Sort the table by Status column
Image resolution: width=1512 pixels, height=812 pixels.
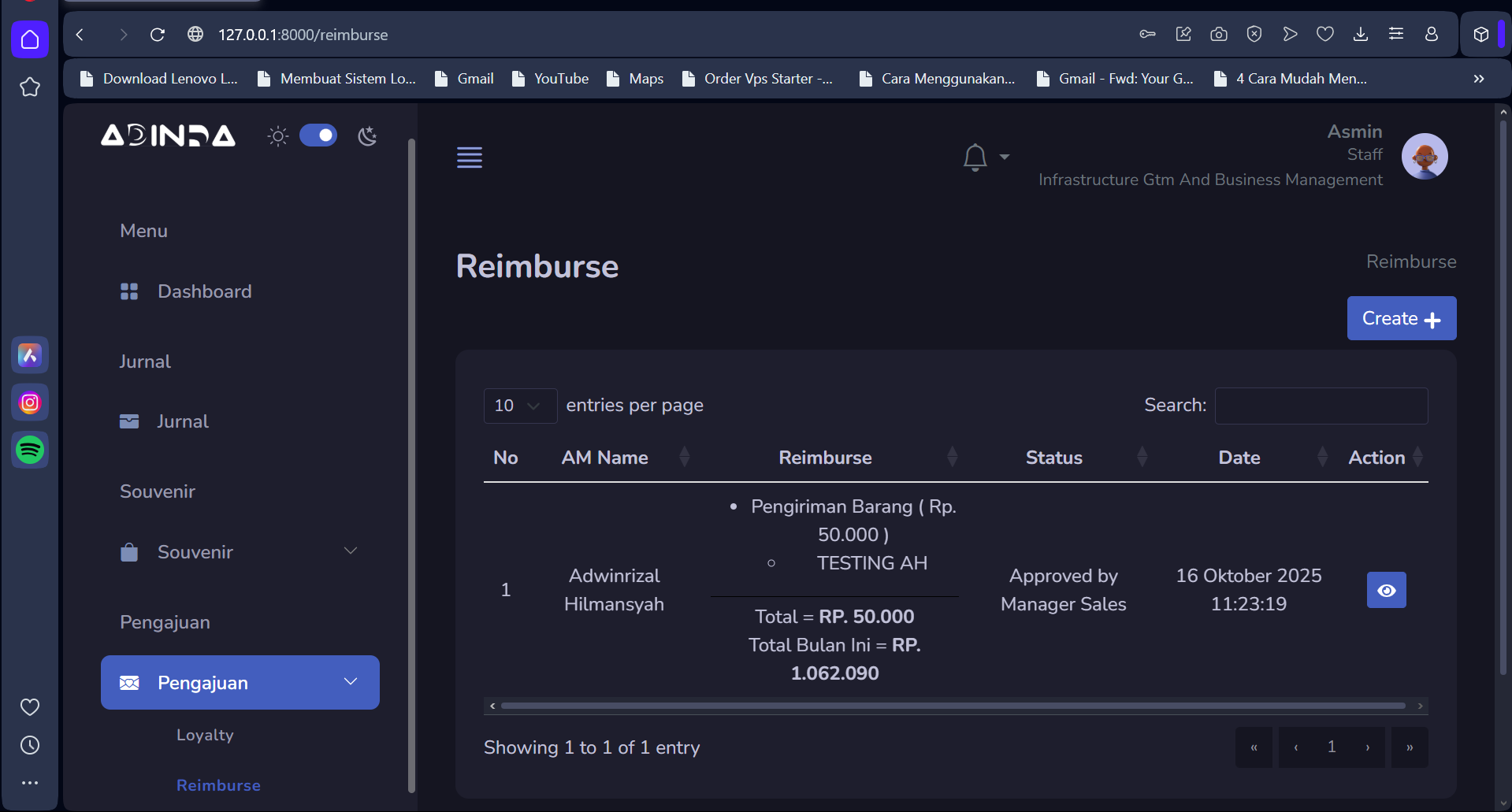[x=1053, y=458]
